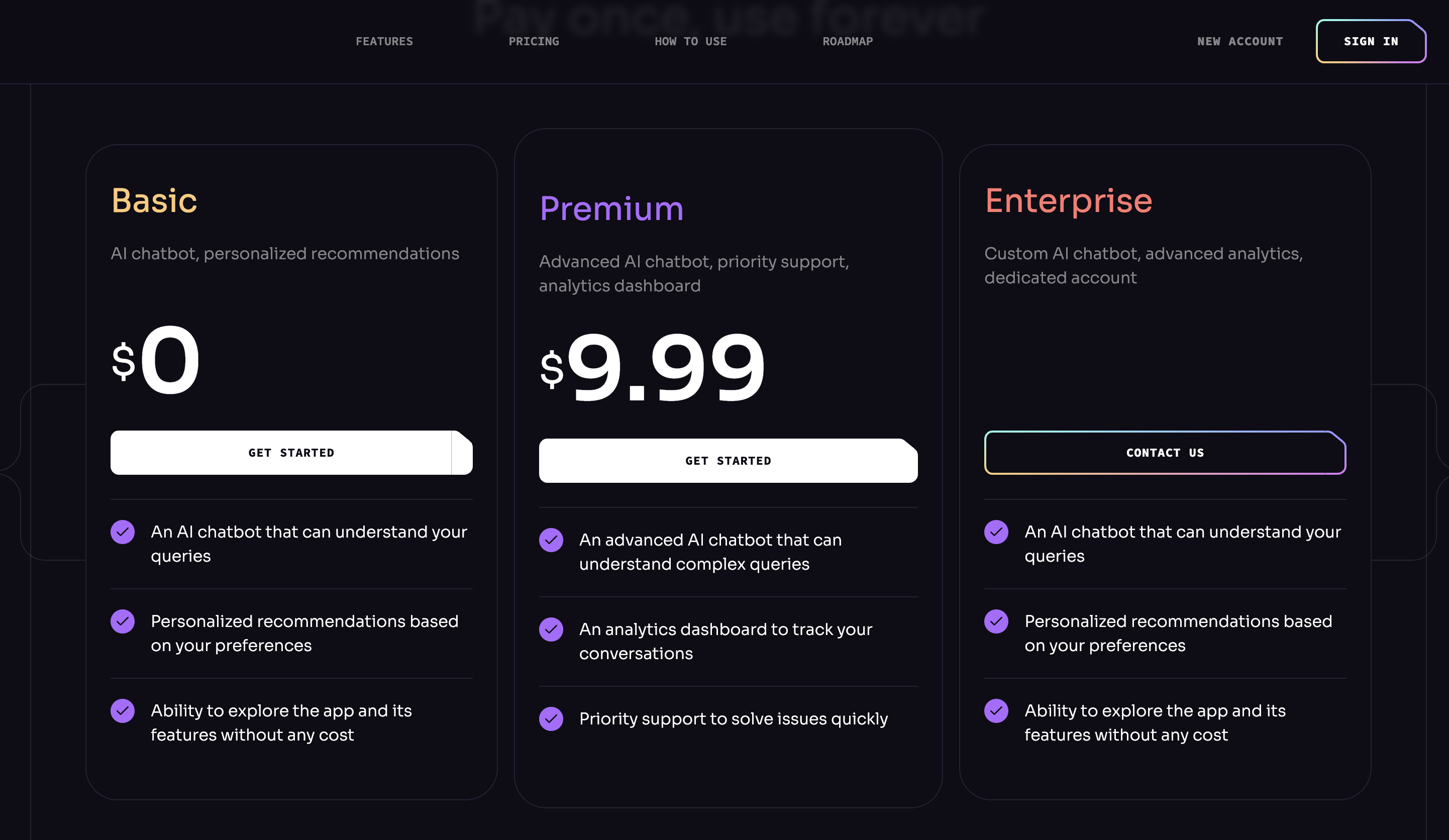Click the checkmark by Basic explore-the-app feature
1449x840 pixels.
[x=123, y=711]
